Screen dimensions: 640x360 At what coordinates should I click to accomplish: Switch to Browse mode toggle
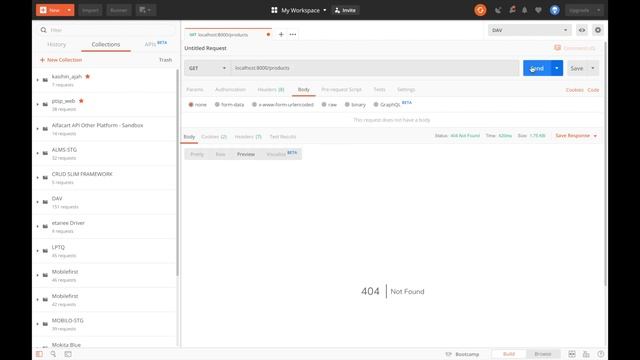pos(542,354)
